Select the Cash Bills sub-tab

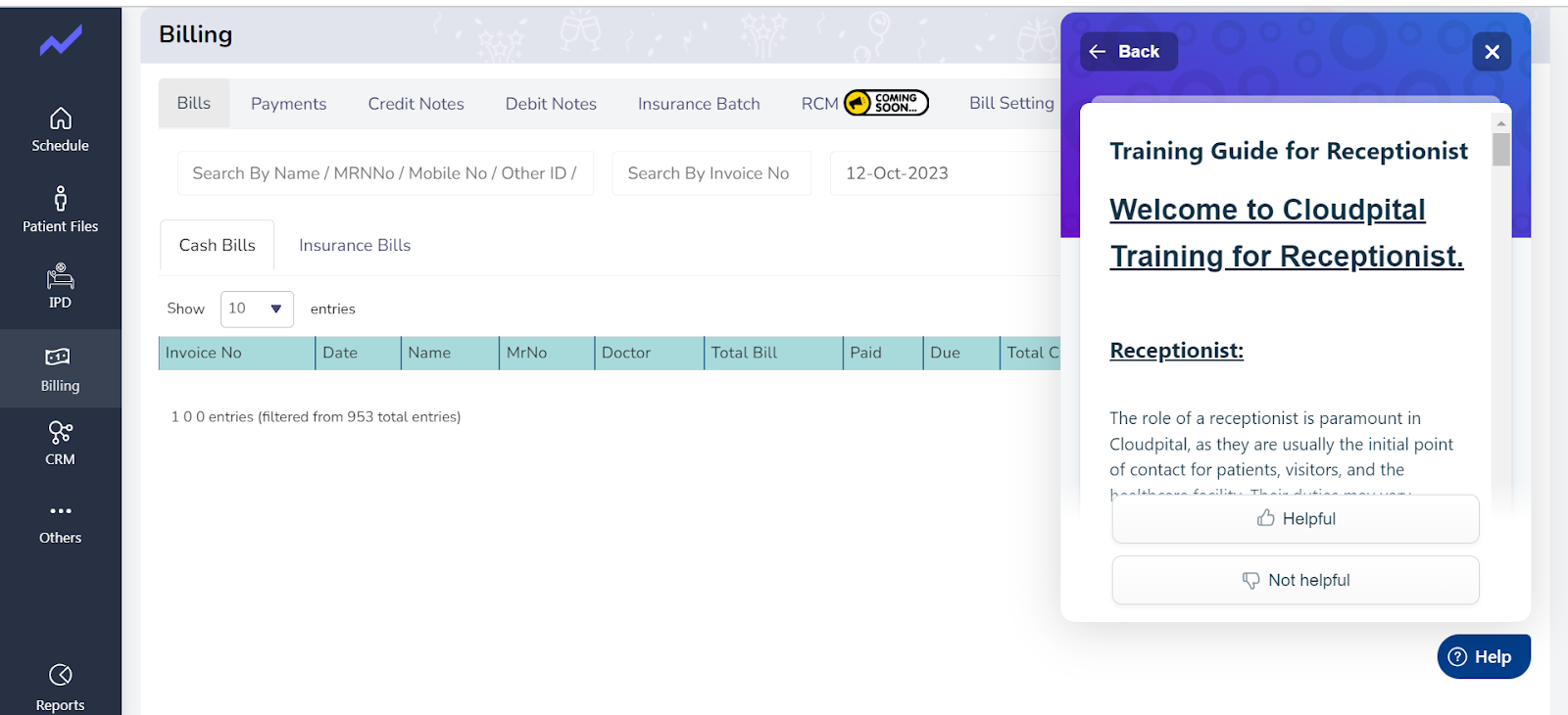[x=218, y=245]
